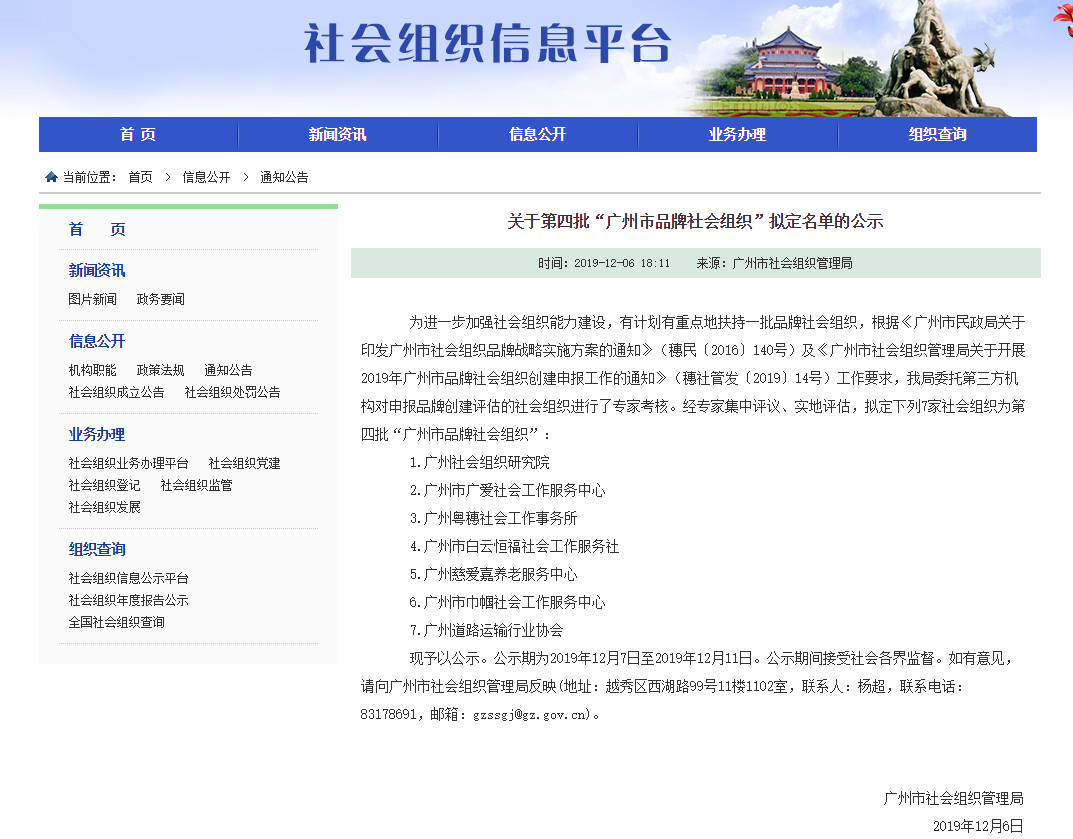
Task: Select the 新闻资讯 sidebar heading
Action: coord(97,270)
